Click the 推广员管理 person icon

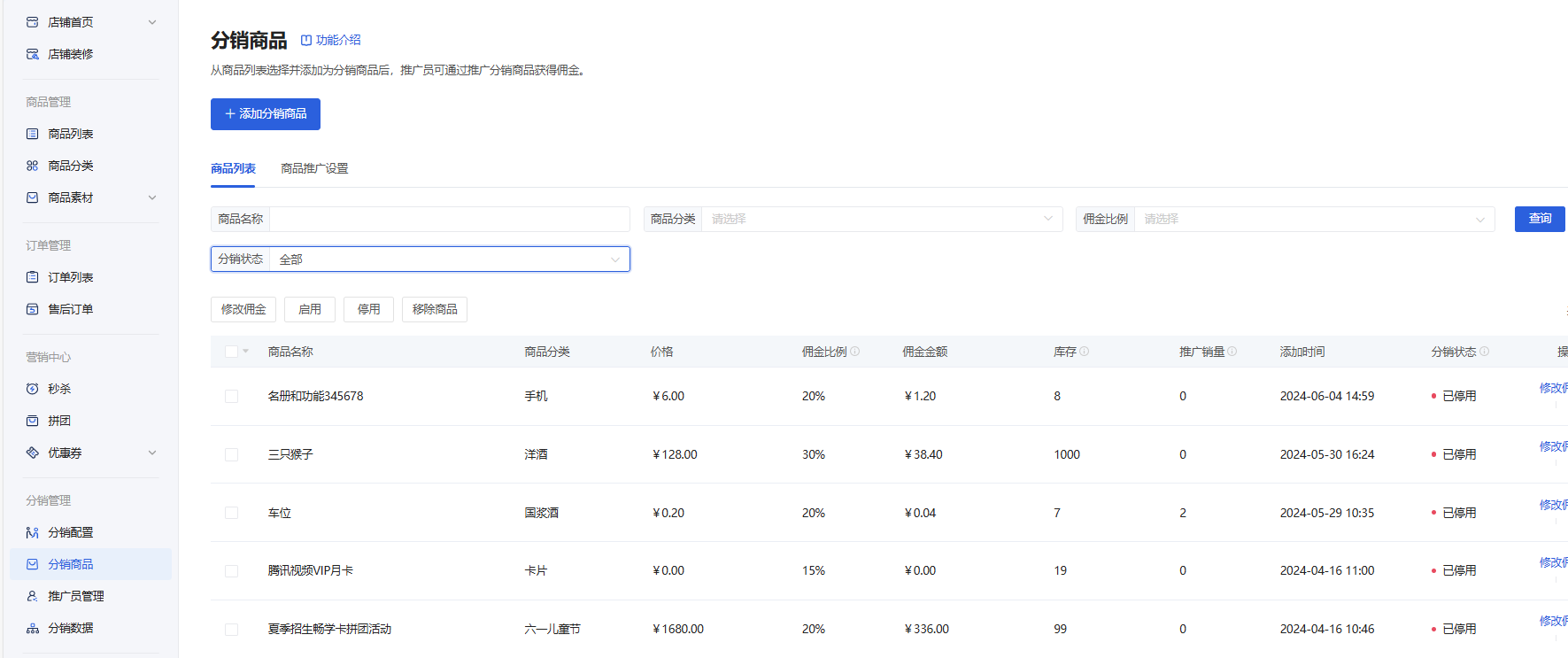pyautogui.click(x=33, y=596)
